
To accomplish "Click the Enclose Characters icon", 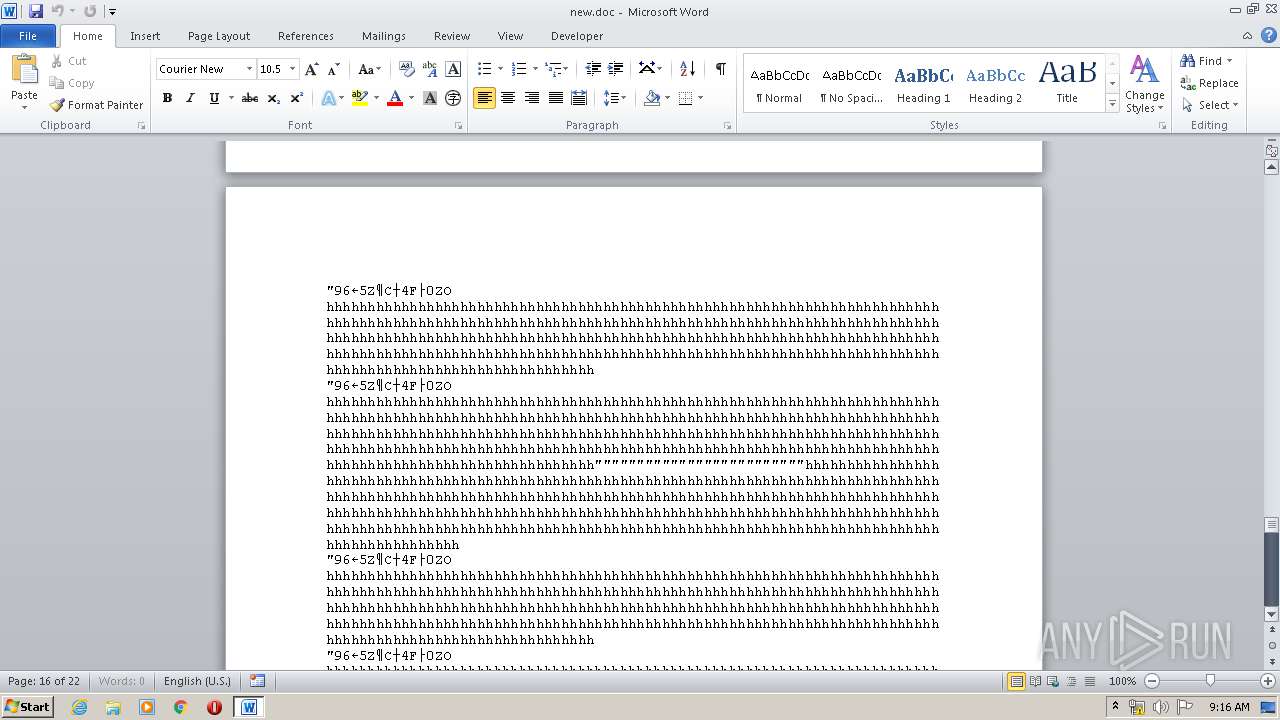I will point(453,98).
